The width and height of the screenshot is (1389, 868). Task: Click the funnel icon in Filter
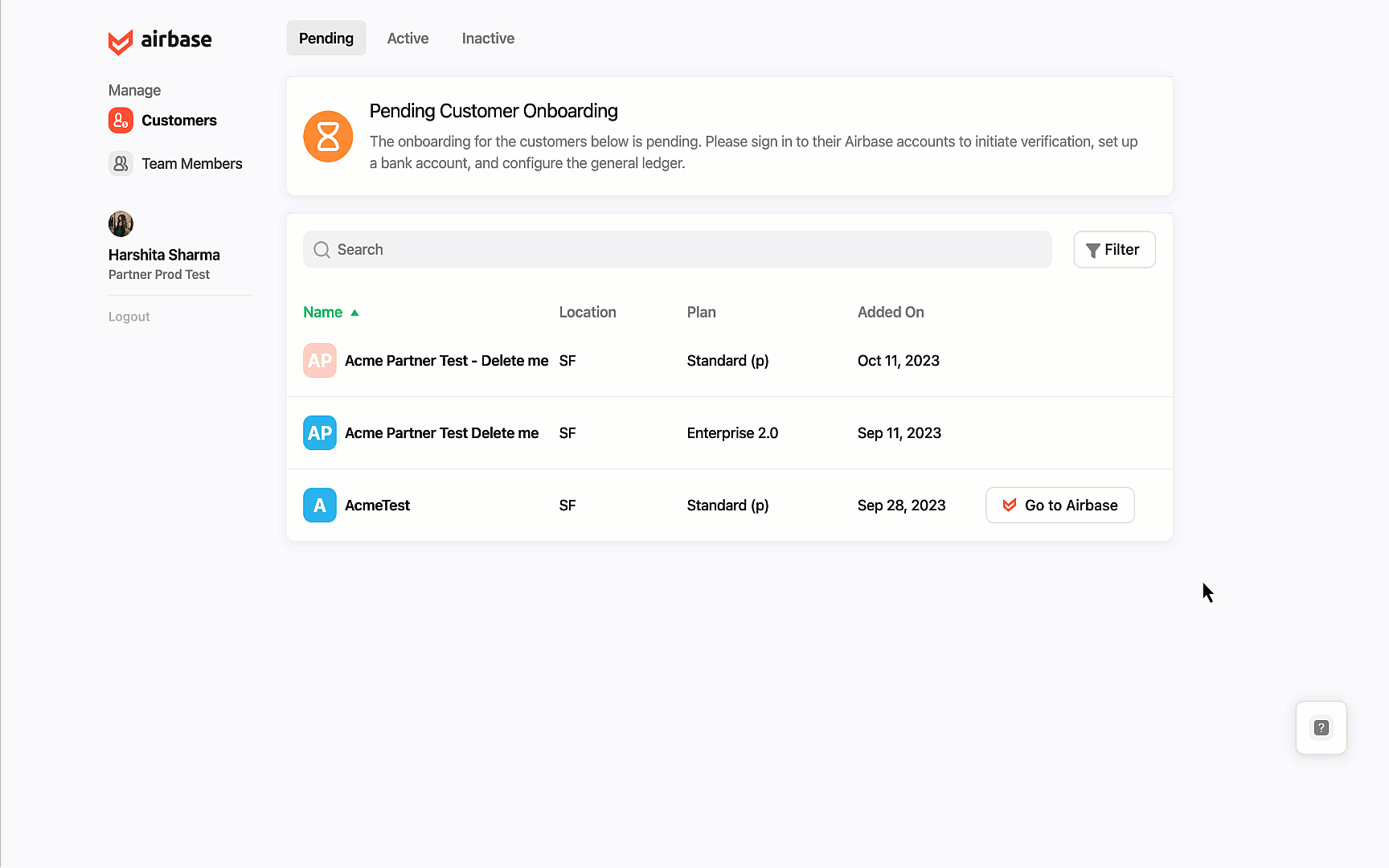click(1092, 251)
